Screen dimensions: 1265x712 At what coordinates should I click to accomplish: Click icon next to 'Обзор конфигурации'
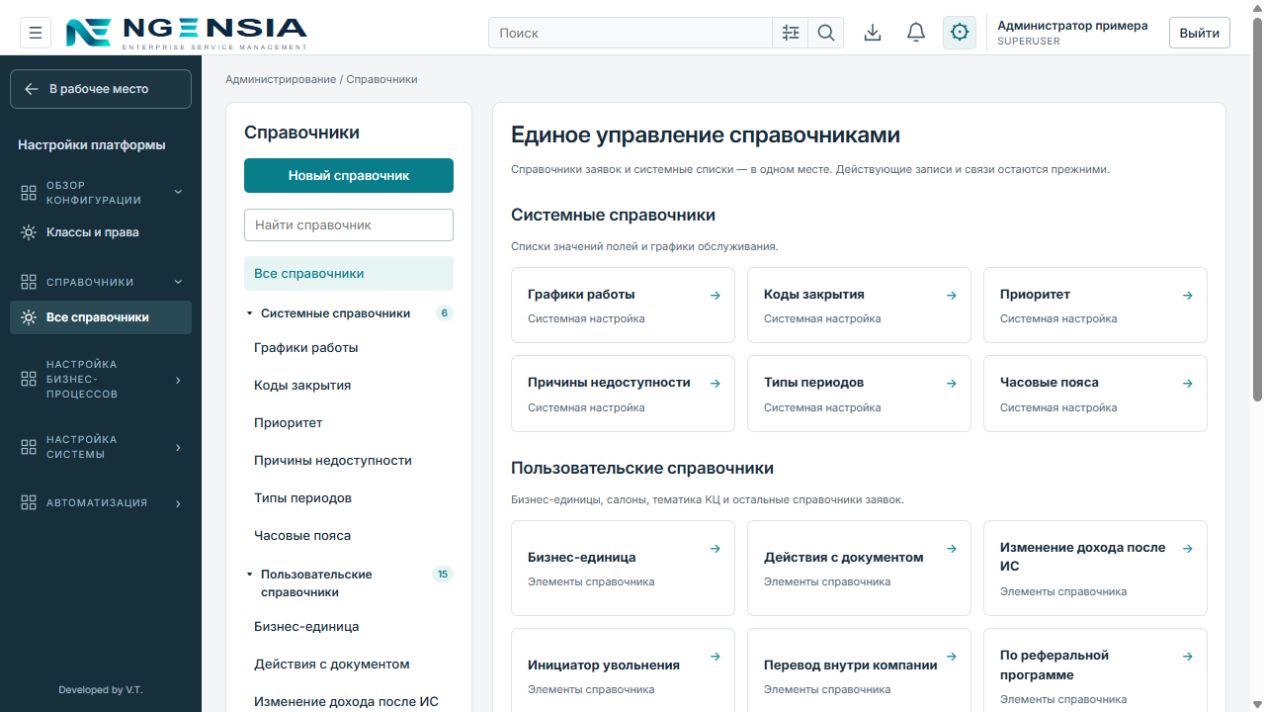point(28,193)
